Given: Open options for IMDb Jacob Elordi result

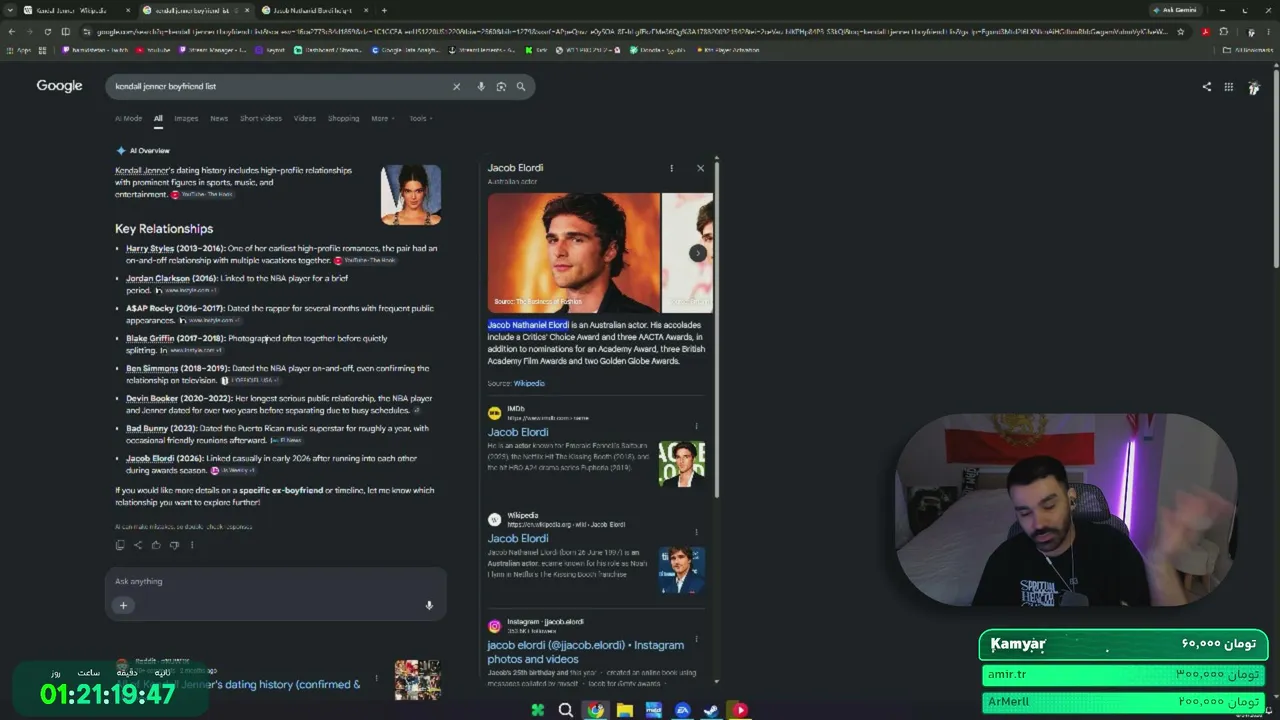Looking at the screenshot, I should (x=696, y=426).
